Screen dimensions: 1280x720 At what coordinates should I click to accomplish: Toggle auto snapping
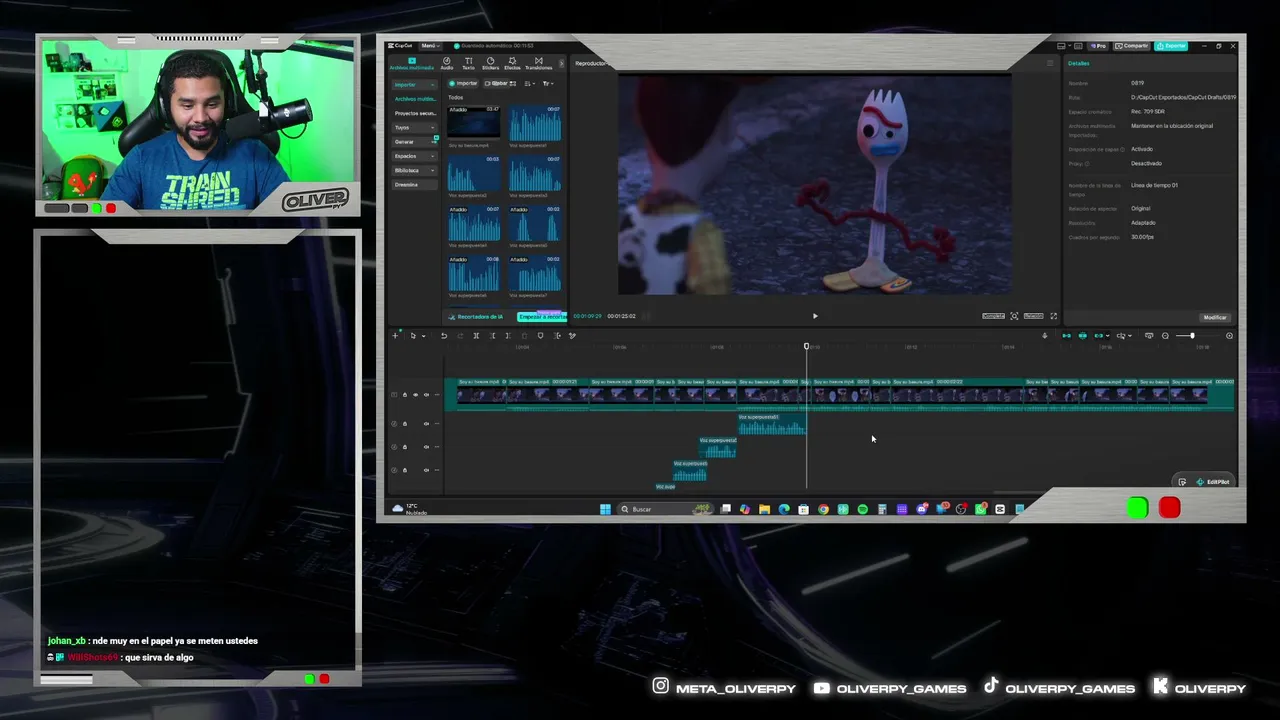tap(1082, 336)
